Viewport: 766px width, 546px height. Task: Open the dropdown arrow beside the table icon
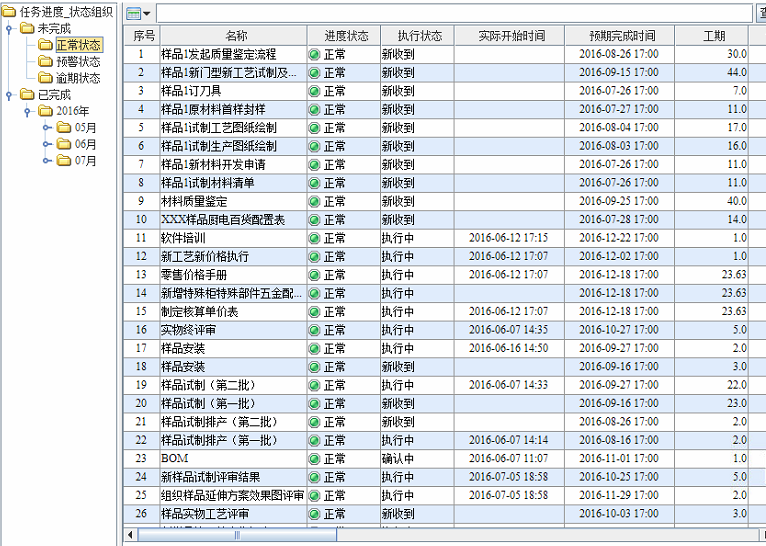[x=147, y=14]
